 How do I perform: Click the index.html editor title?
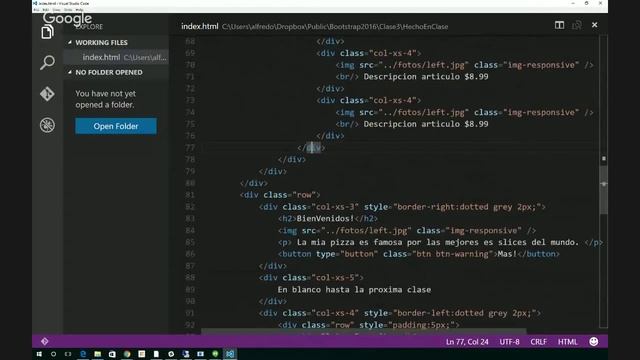[x=200, y=26]
